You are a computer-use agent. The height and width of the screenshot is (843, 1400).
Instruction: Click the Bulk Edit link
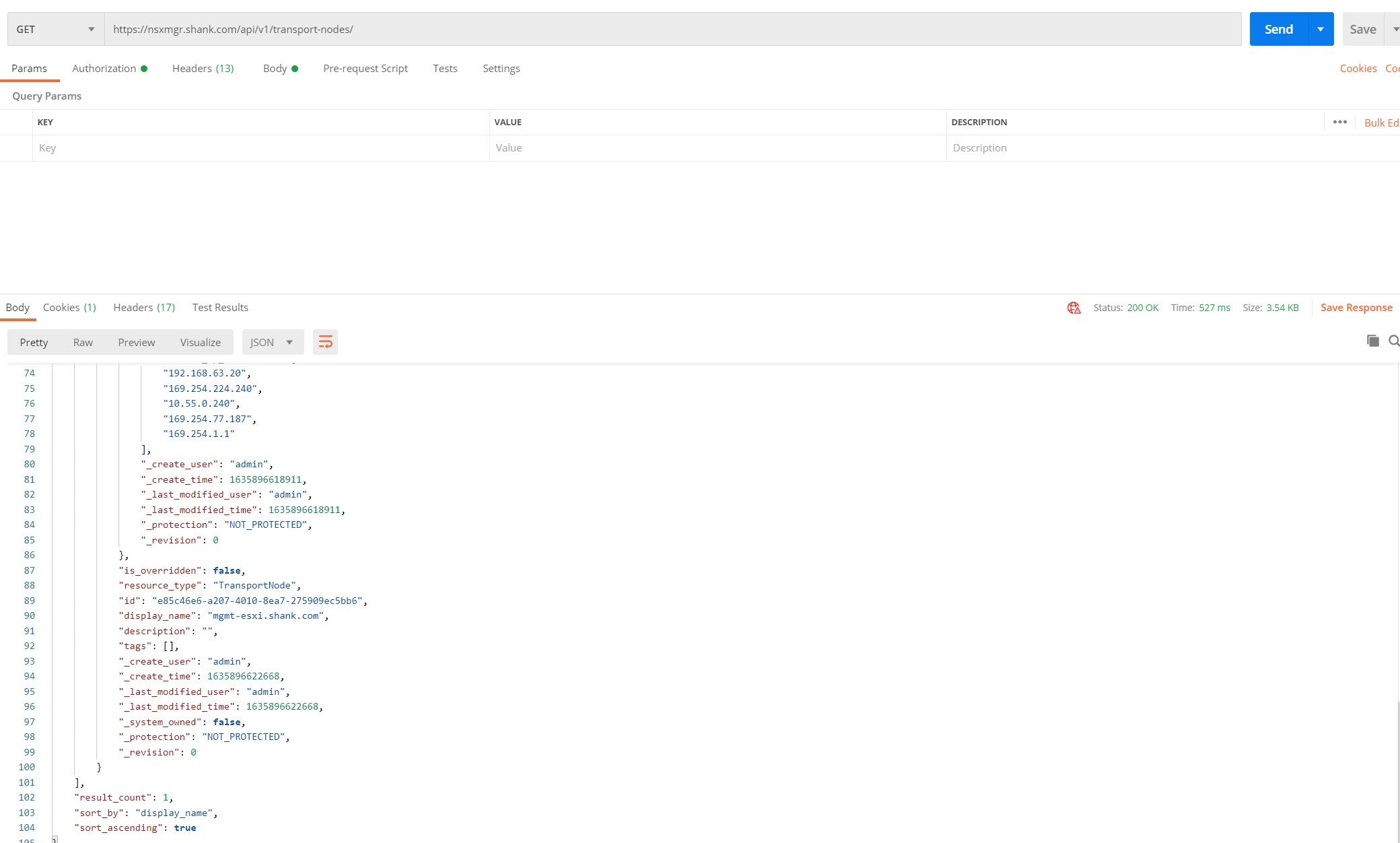(x=1382, y=123)
